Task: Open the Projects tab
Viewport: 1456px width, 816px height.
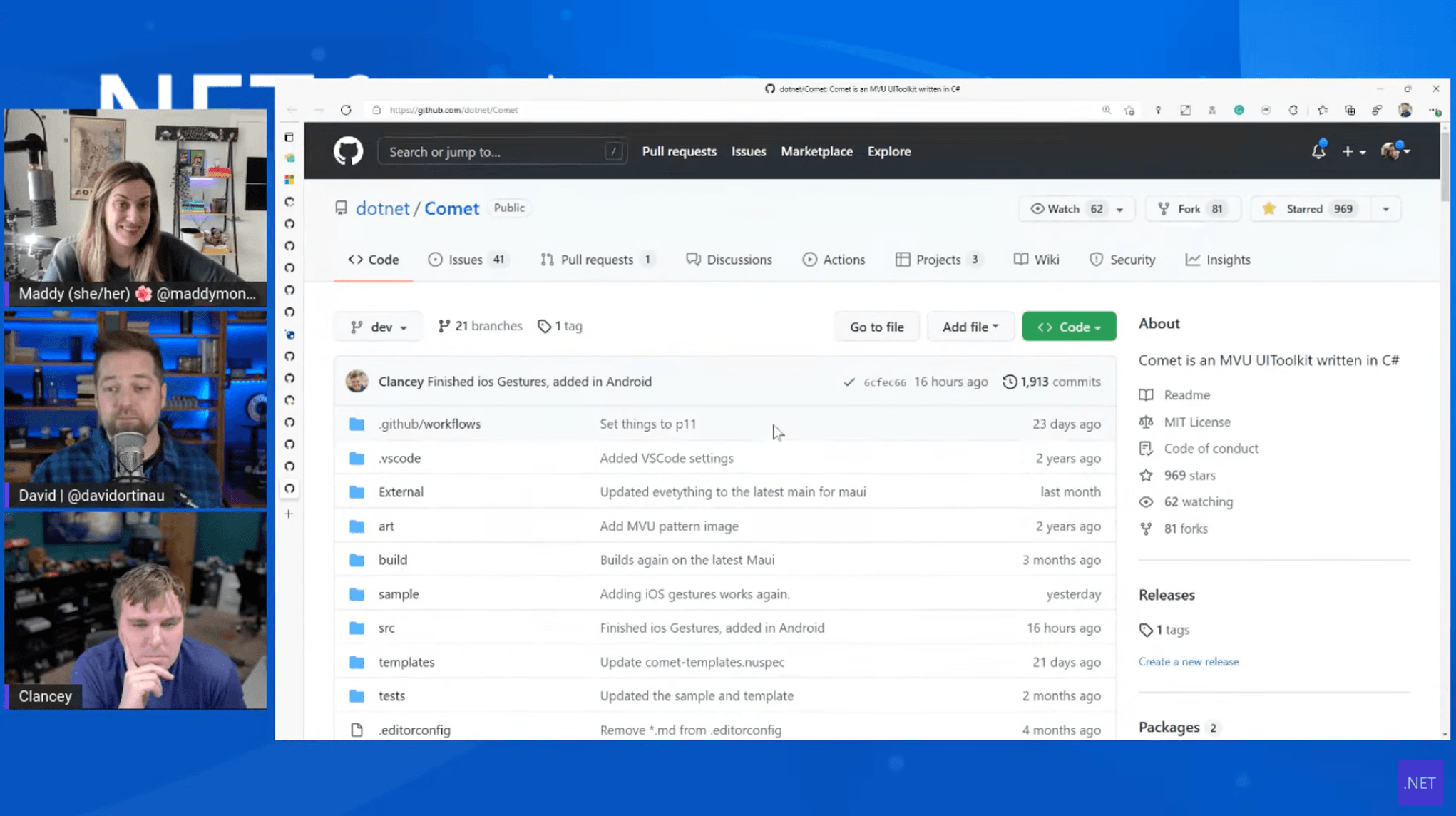Action: click(938, 260)
